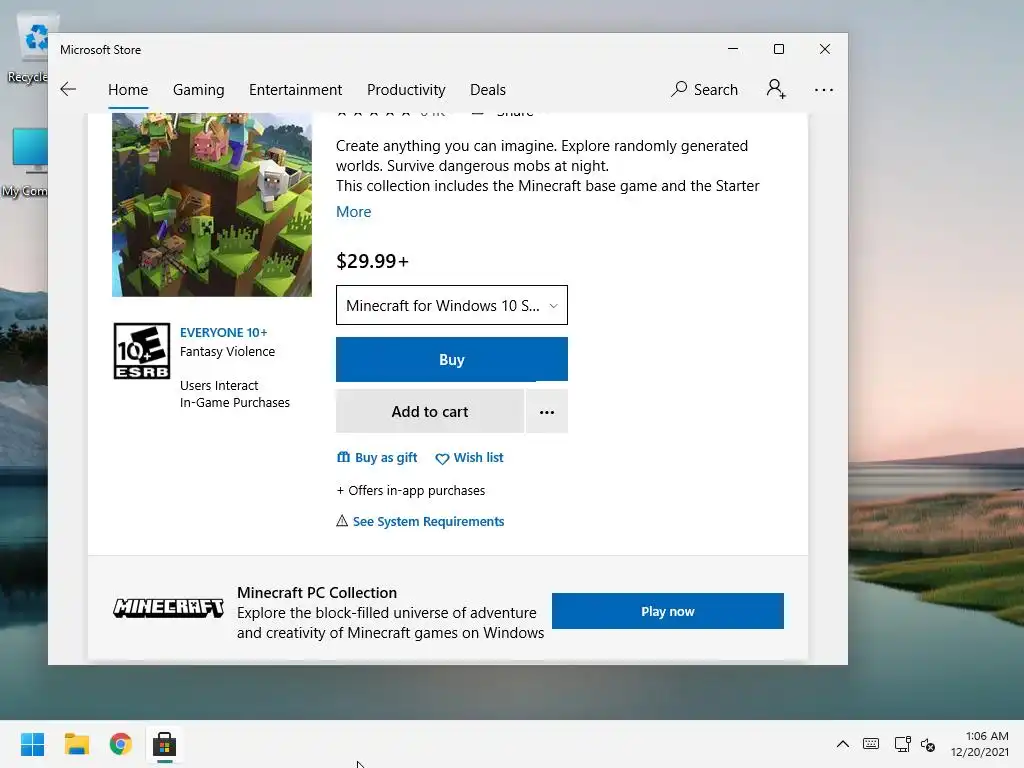Image resolution: width=1024 pixels, height=768 pixels.
Task: Add the game to Wish list
Action: 470,458
